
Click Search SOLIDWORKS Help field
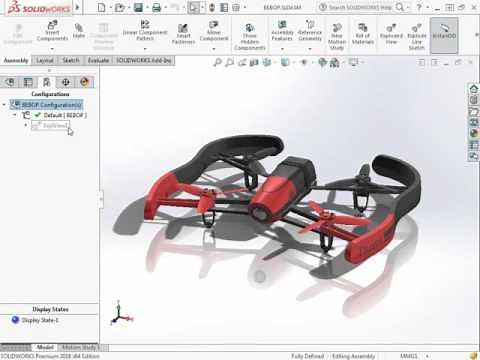coord(360,7)
